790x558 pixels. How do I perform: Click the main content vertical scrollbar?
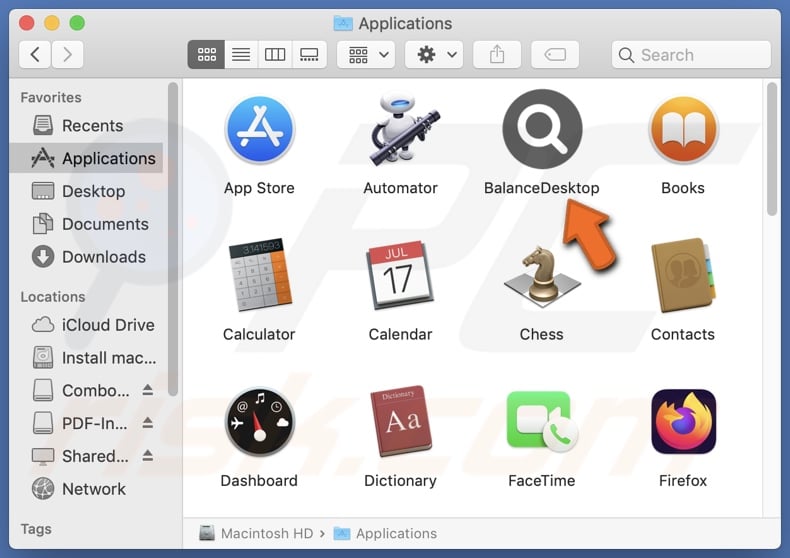pyautogui.click(x=772, y=150)
